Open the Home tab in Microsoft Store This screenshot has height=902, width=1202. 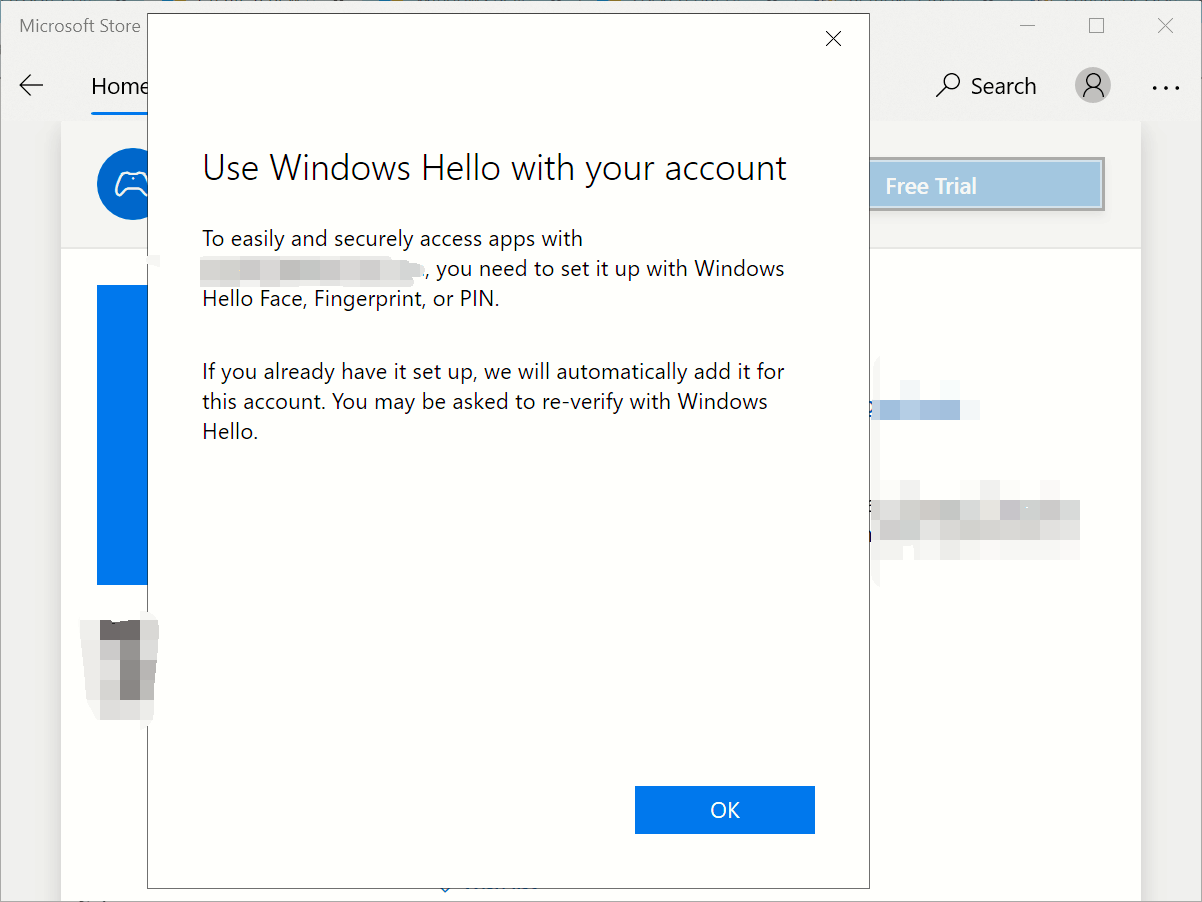(120, 87)
